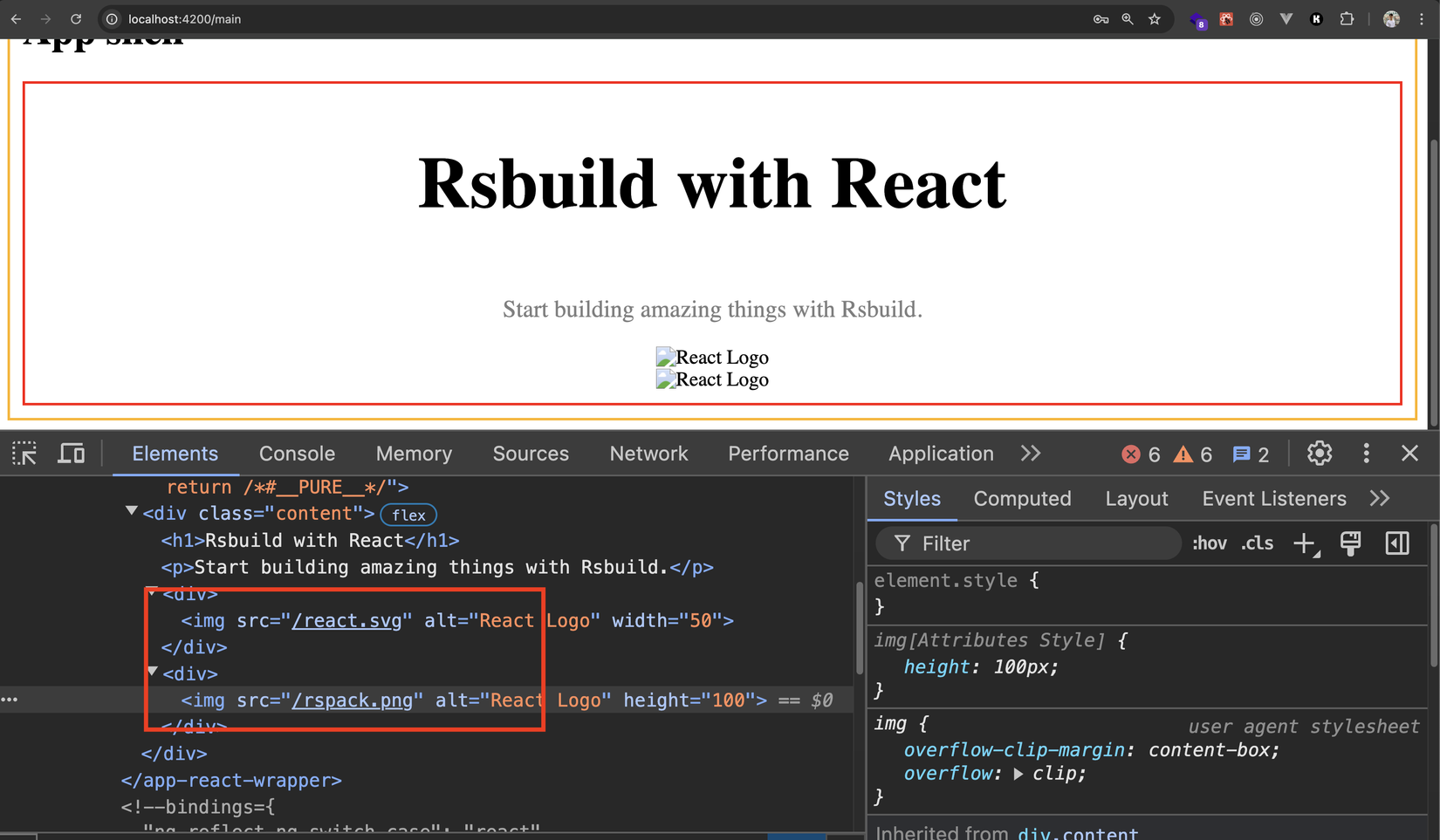The image size is (1440, 840).
Task: Open the Sources tab
Action: pos(531,454)
